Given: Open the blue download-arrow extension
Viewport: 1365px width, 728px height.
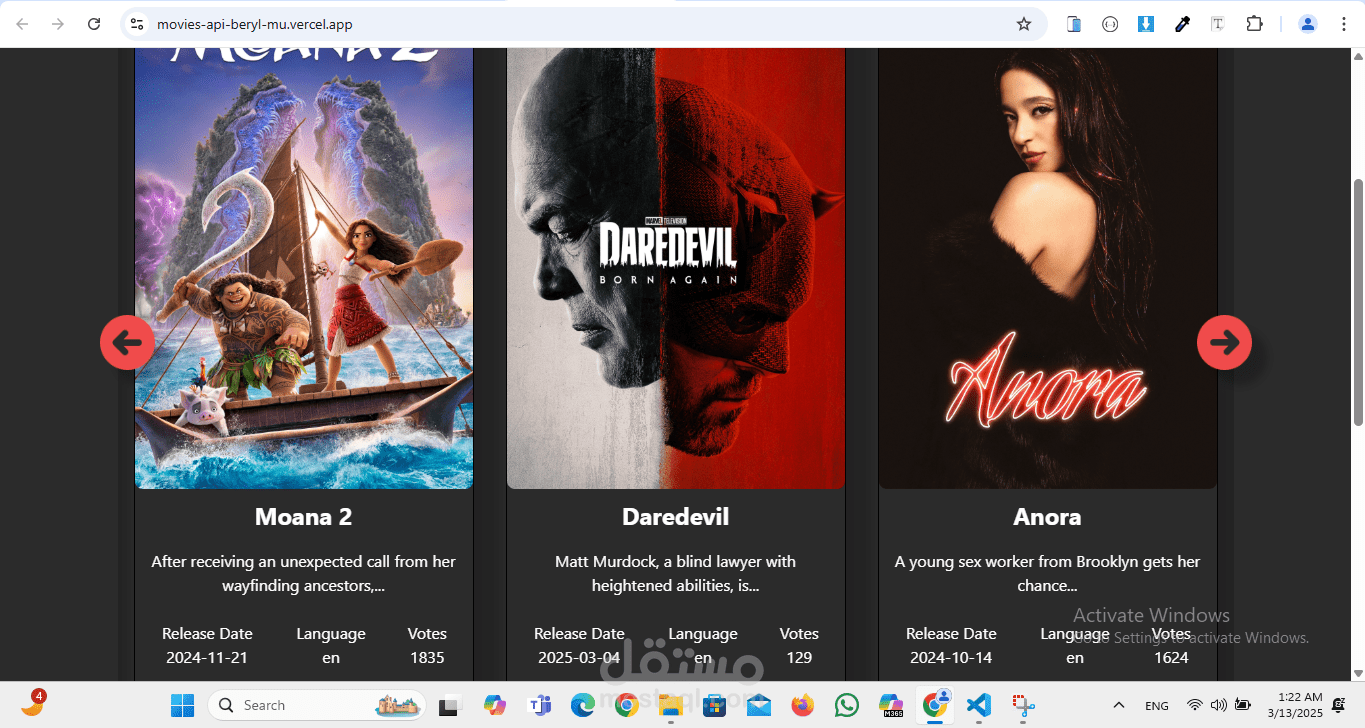Looking at the screenshot, I should point(1146,24).
